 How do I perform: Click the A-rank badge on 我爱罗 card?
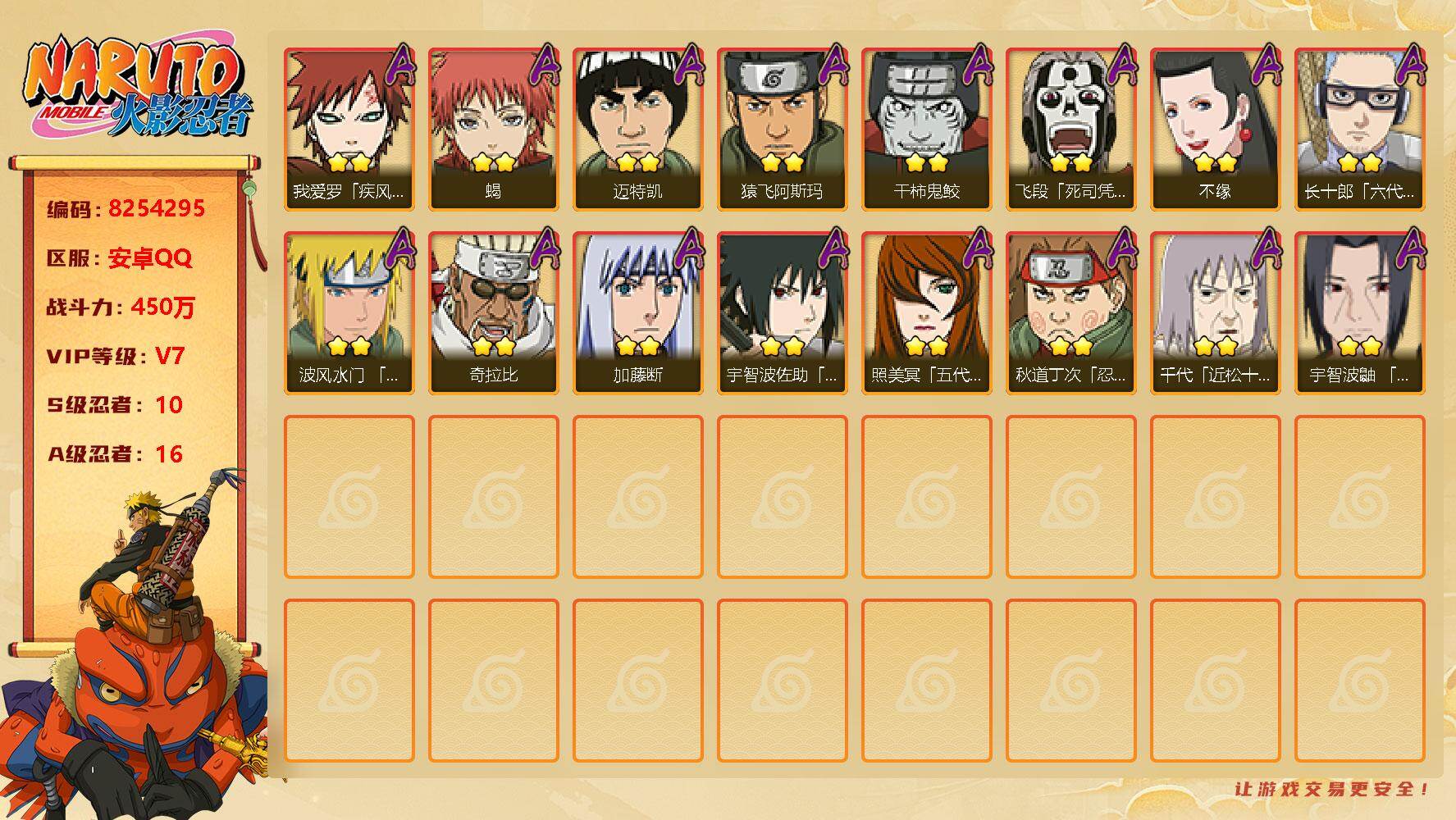click(x=399, y=64)
